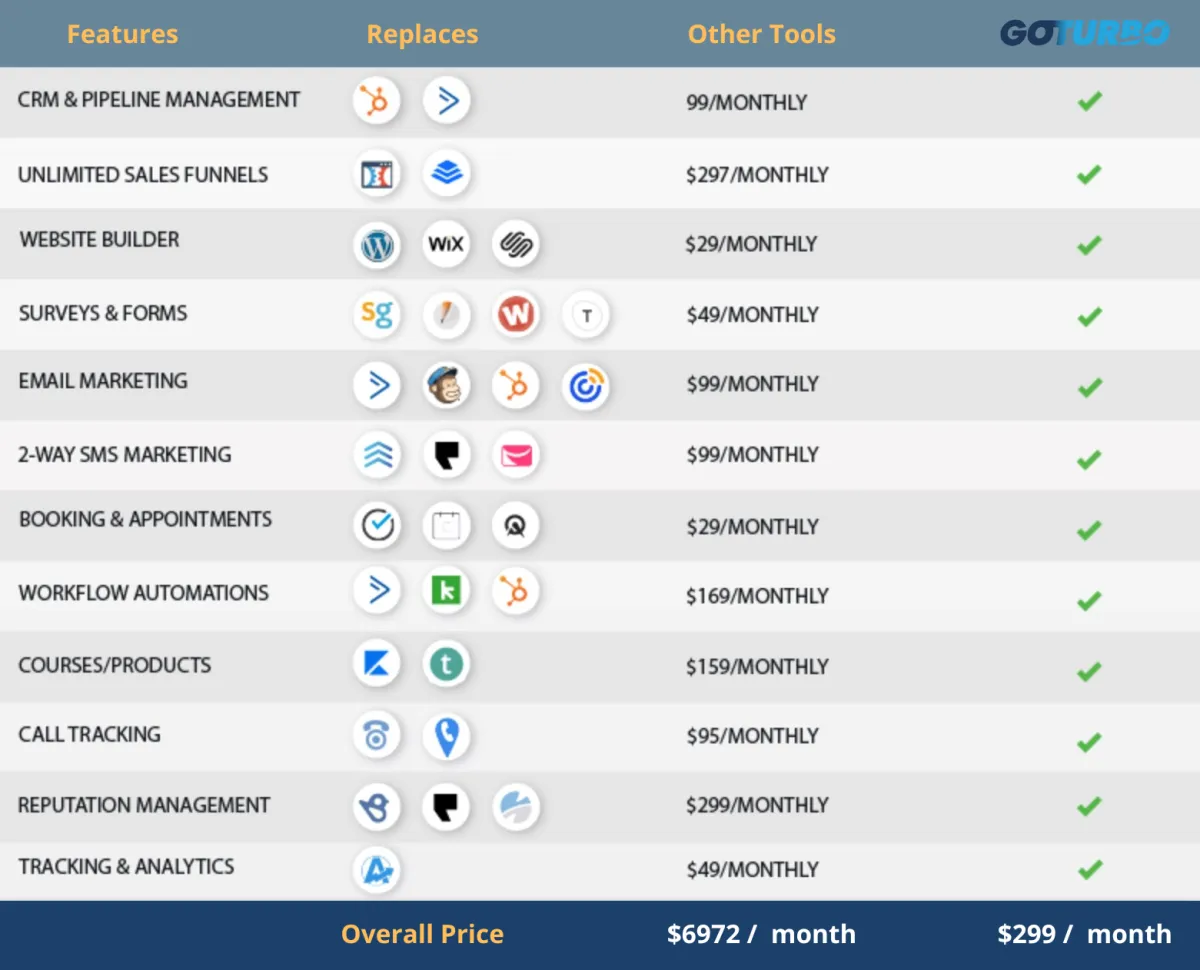Select the 'Other Tools' column header

point(762,34)
